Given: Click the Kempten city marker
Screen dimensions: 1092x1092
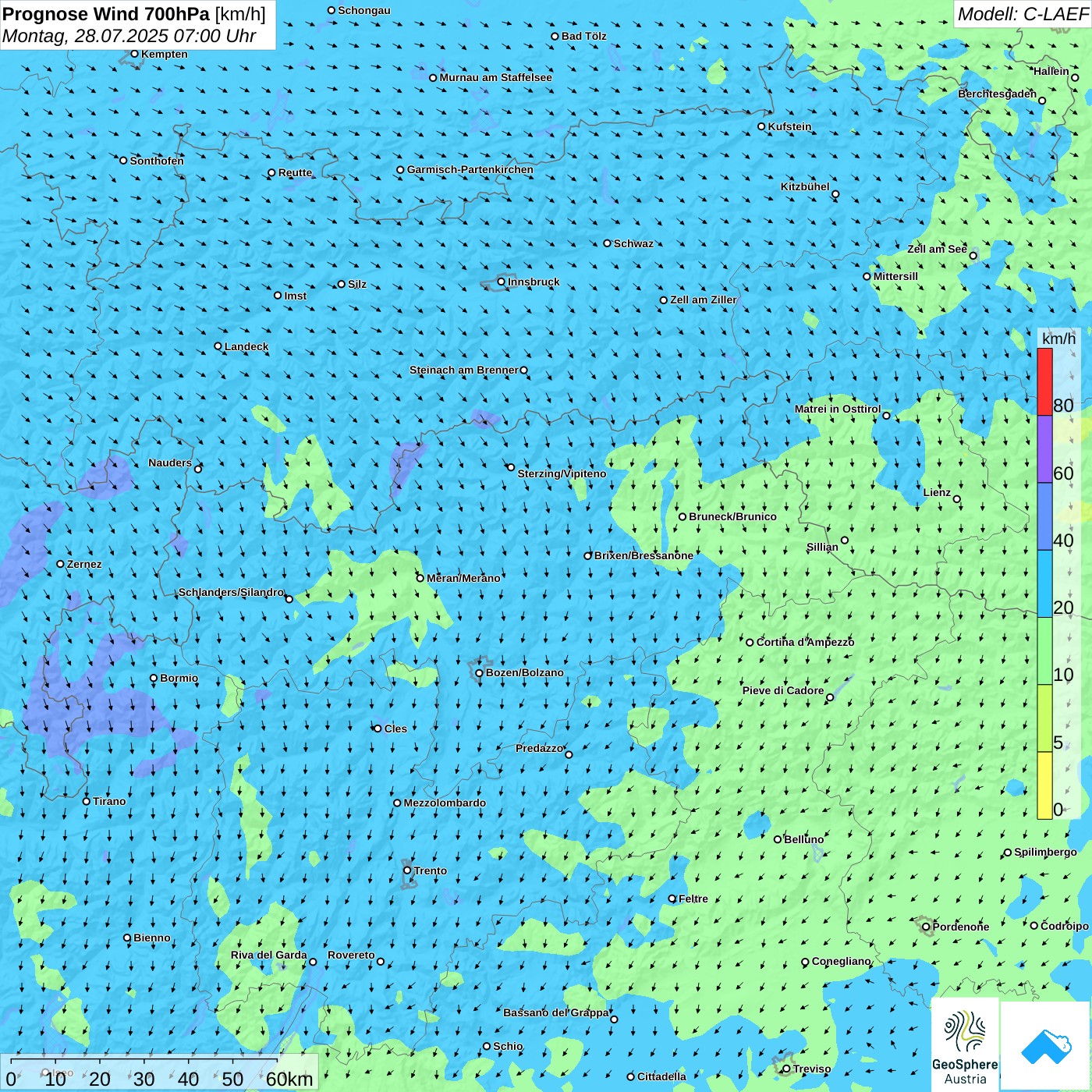Looking at the screenshot, I should coord(134,54).
